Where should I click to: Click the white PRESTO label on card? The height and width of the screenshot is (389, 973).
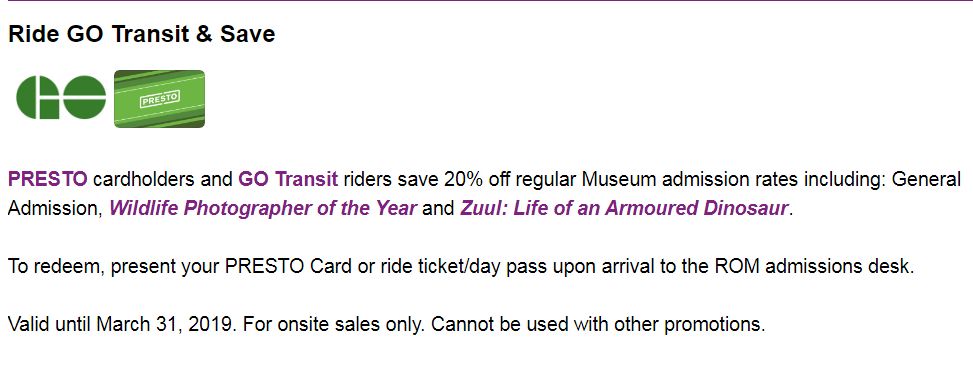point(159,99)
